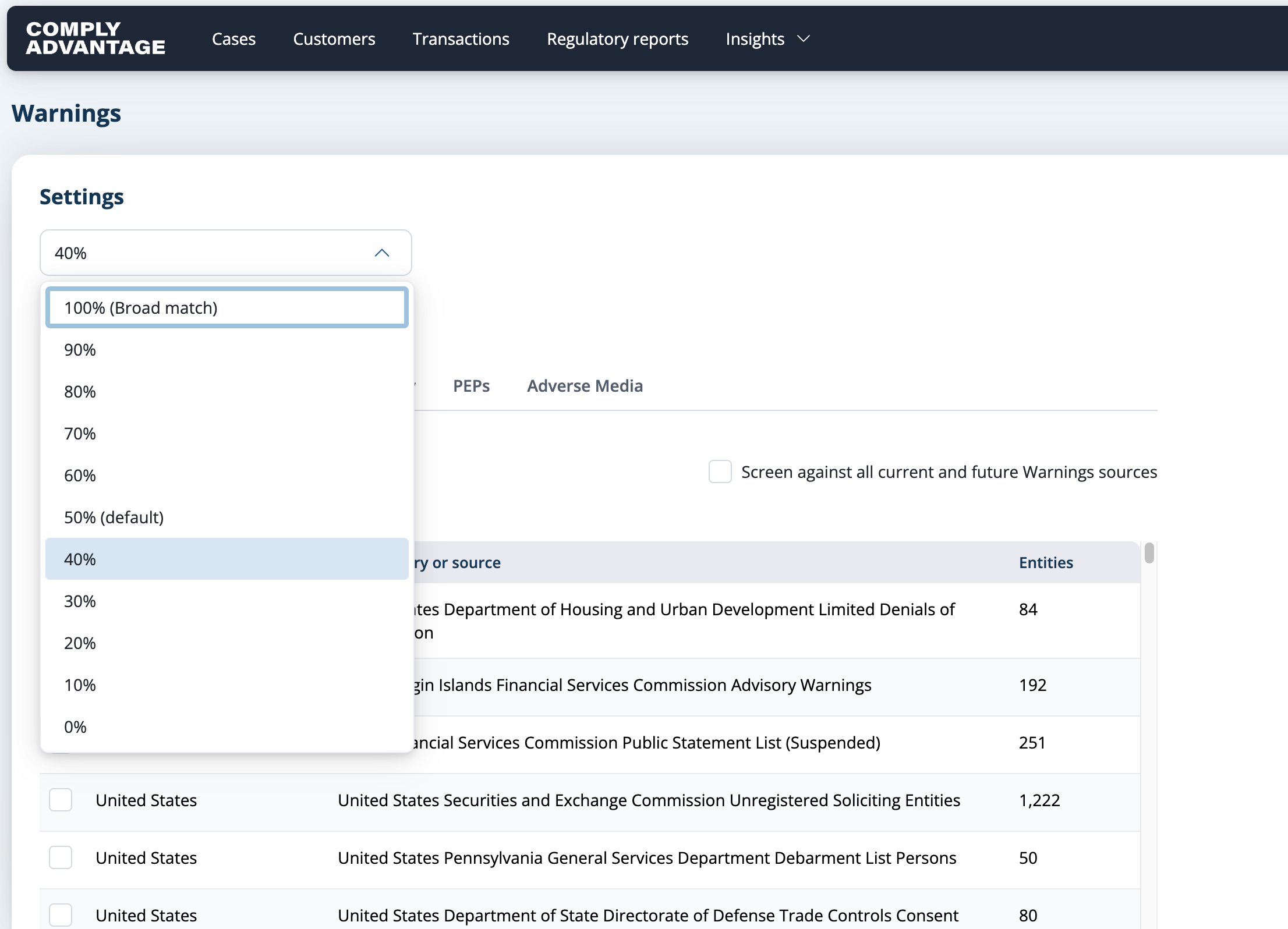Click the entity count 84
1288x929 pixels.
pos(1028,609)
